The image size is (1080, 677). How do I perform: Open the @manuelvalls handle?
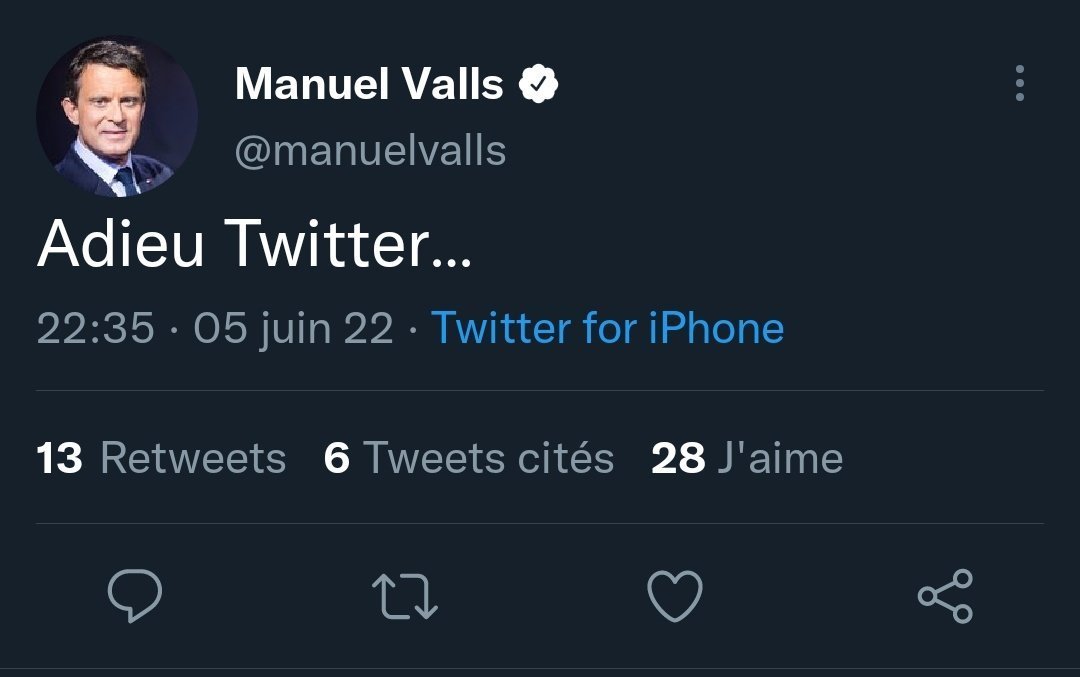370,151
